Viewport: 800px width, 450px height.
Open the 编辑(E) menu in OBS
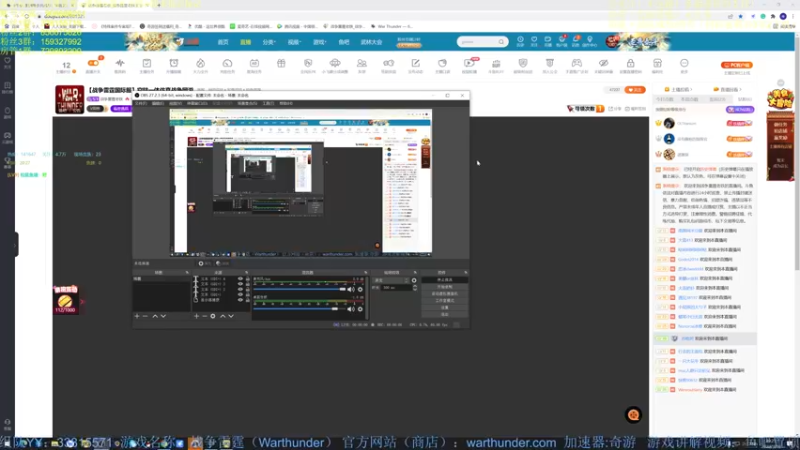tap(158, 103)
